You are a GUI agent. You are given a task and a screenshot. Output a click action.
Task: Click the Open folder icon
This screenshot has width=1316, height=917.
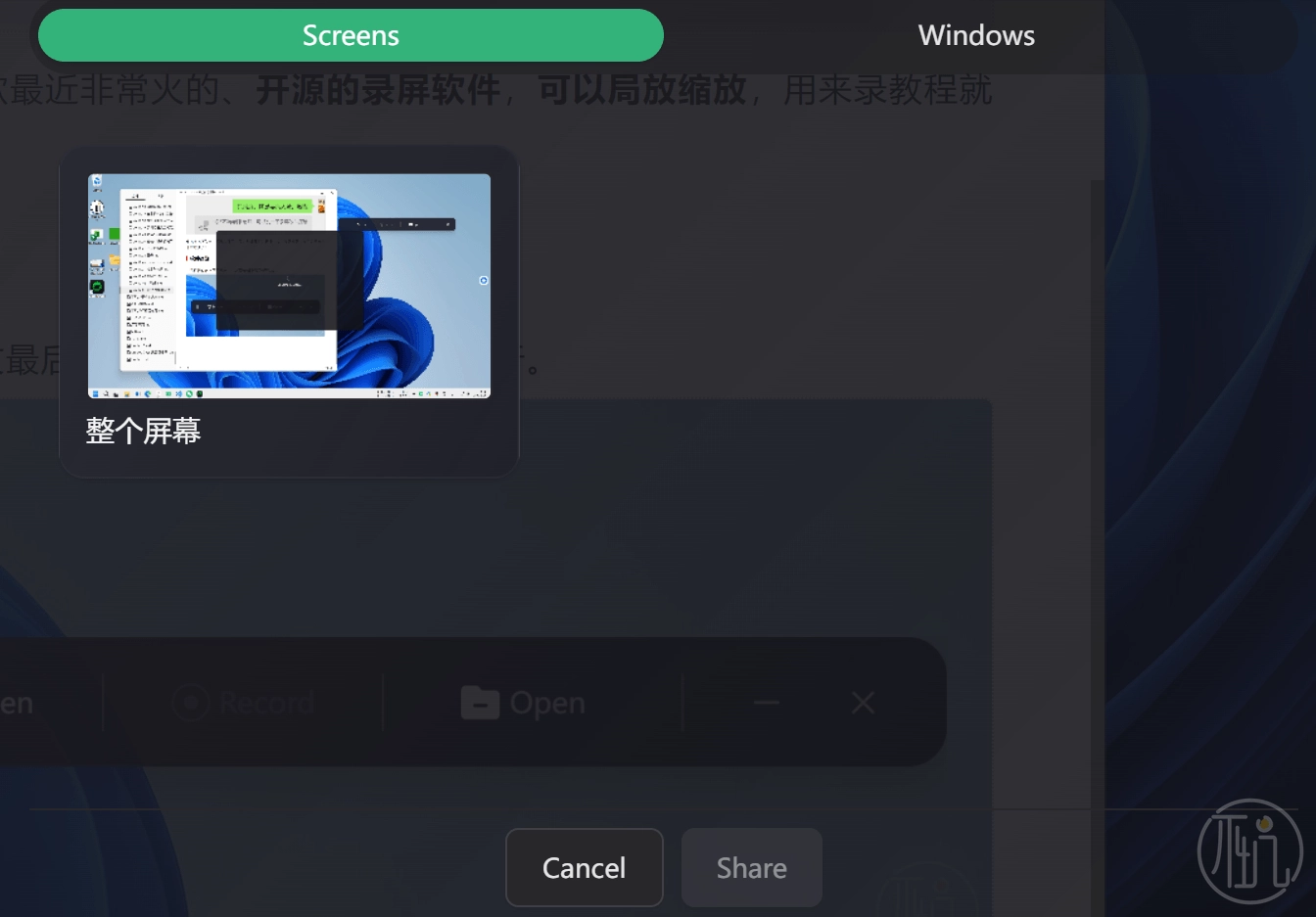pos(480,703)
